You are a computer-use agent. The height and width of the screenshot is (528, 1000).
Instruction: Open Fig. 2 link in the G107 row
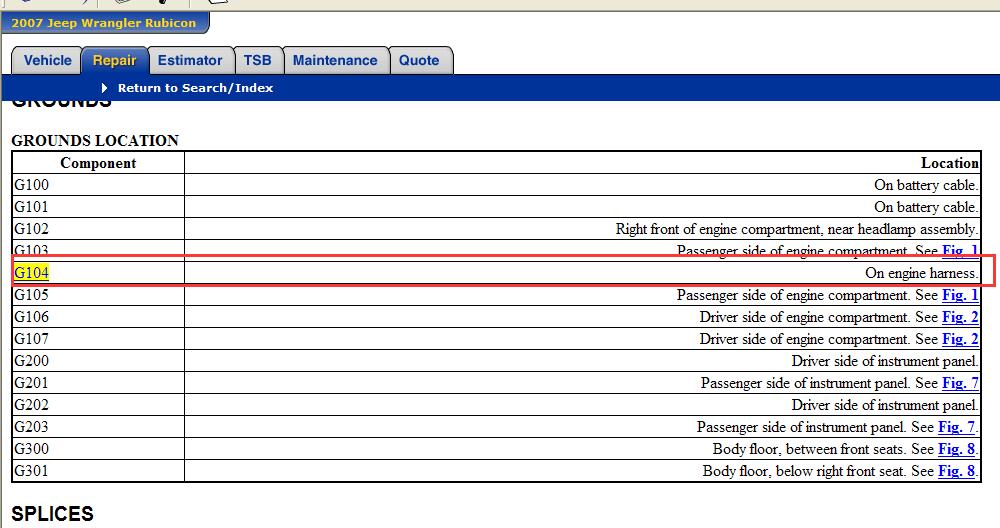pyautogui.click(x=960, y=339)
